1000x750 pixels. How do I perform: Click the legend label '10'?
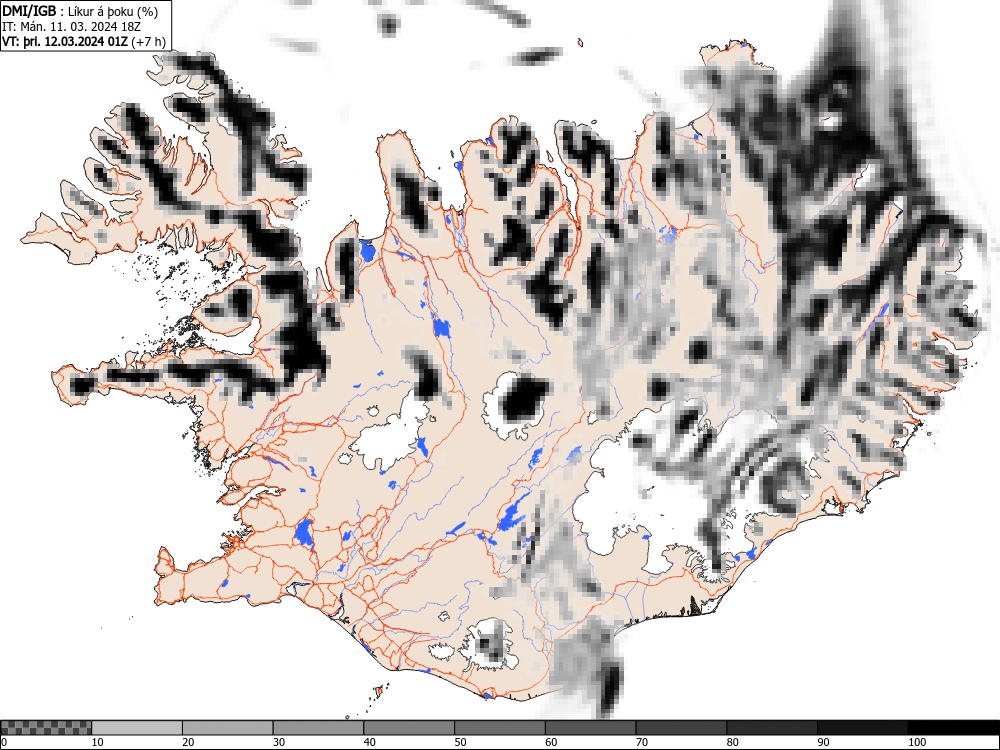tap(98, 742)
